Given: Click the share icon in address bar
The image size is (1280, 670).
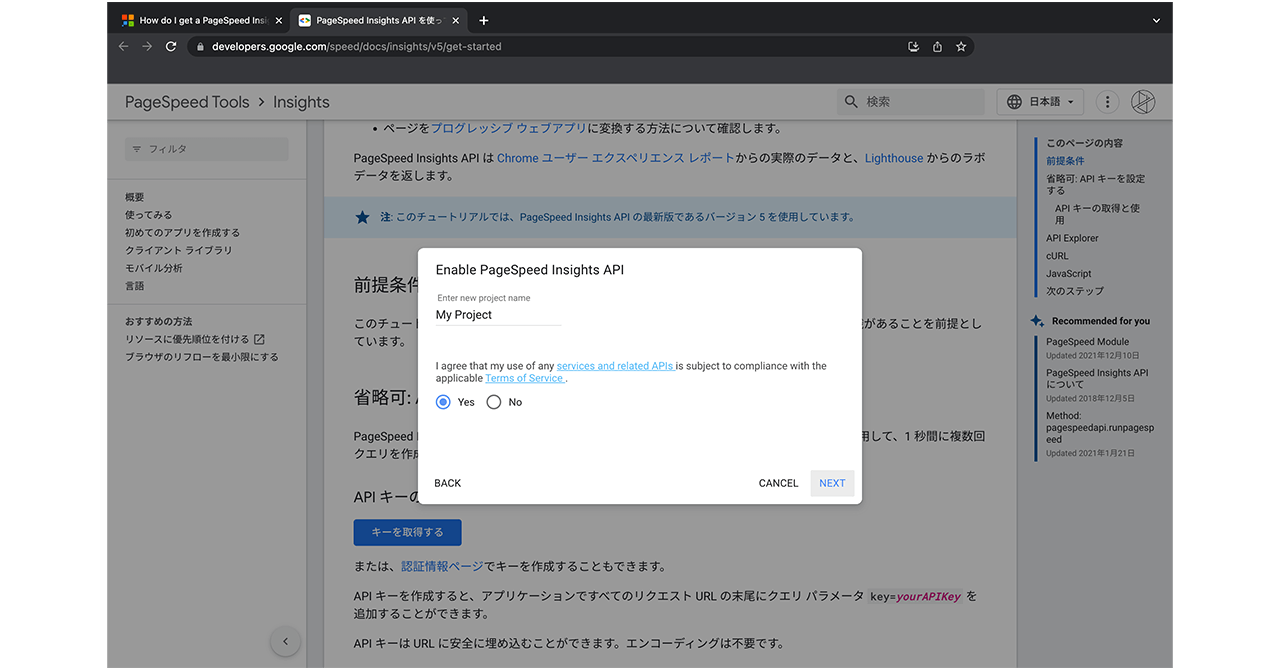Looking at the screenshot, I should tap(937, 47).
